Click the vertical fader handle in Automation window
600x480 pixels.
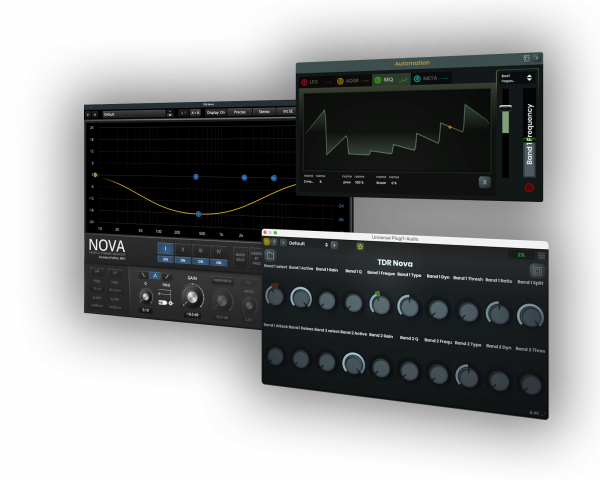coord(505,107)
